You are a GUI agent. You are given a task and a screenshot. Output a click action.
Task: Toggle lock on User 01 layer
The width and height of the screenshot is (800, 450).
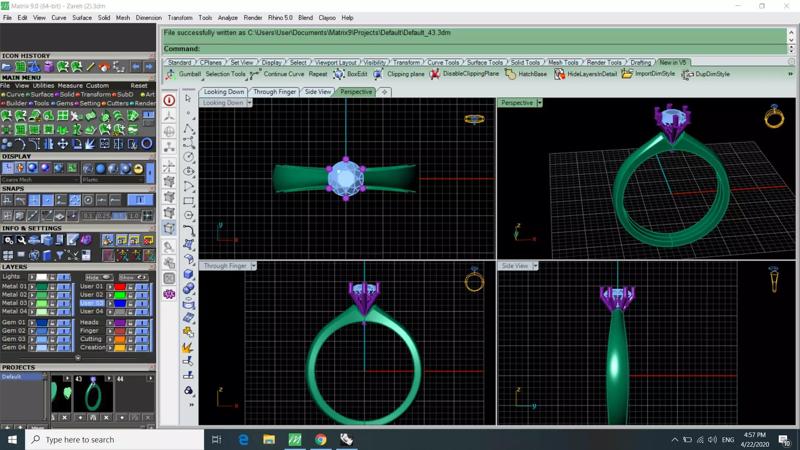tap(130, 287)
